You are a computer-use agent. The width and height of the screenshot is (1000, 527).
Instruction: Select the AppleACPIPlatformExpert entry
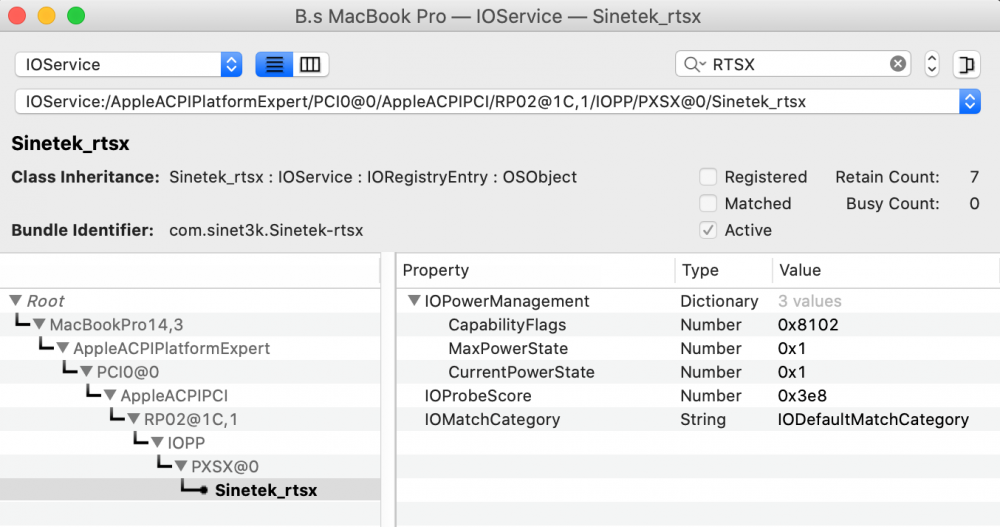172,348
